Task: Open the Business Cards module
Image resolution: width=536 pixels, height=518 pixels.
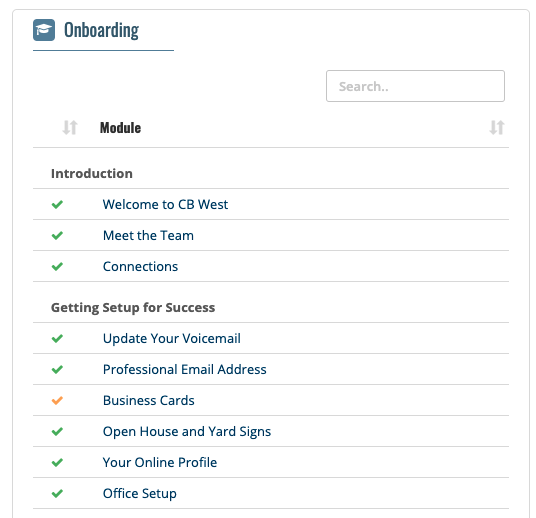Action: click(x=149, y=400)
